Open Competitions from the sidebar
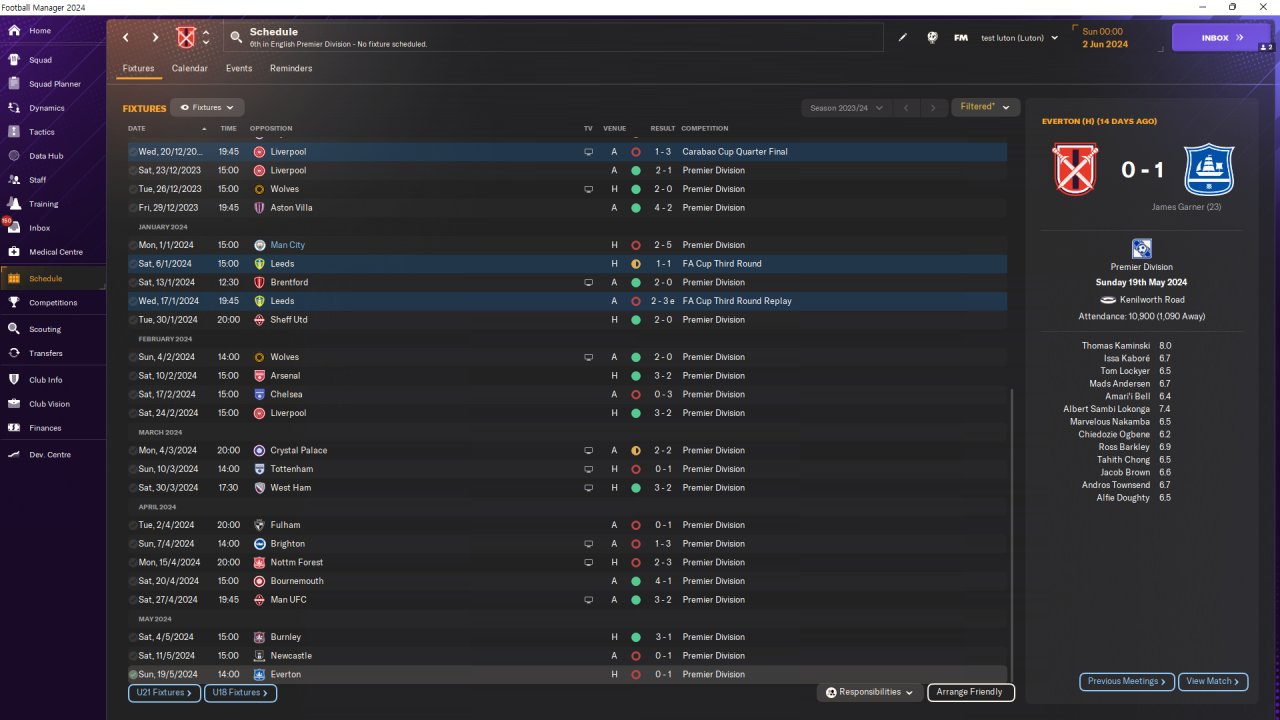1280x720 pixels. click(x=53, y=303)
